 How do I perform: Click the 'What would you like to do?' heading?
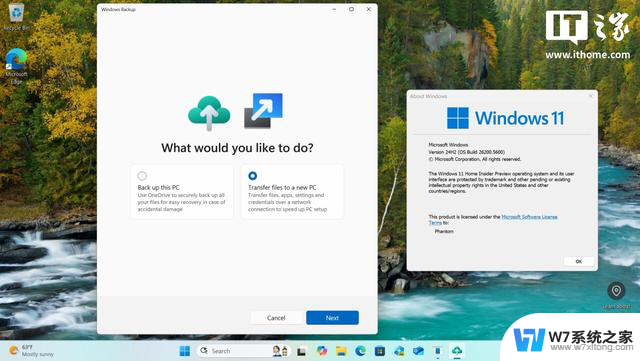point(238,148)
